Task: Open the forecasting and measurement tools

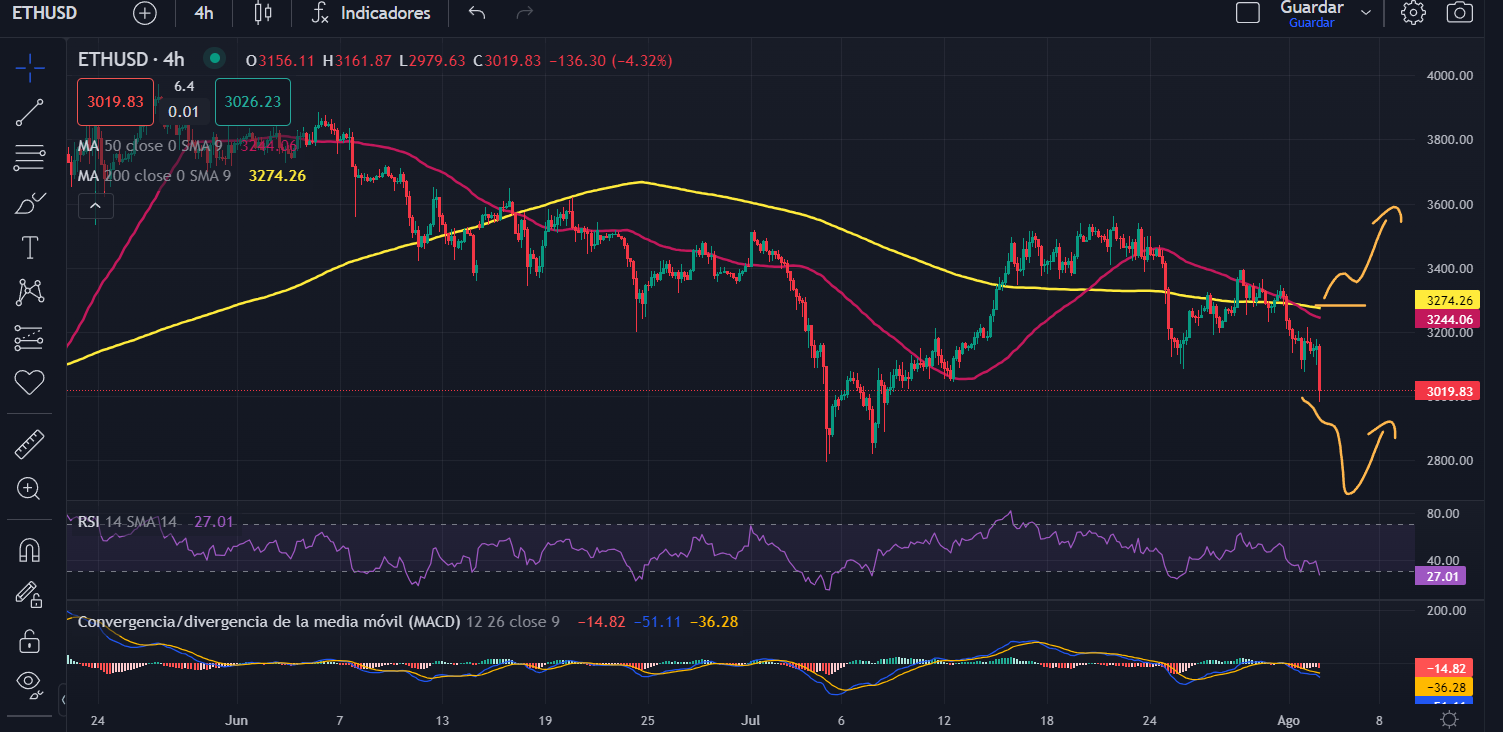Action: pos(30,338)
